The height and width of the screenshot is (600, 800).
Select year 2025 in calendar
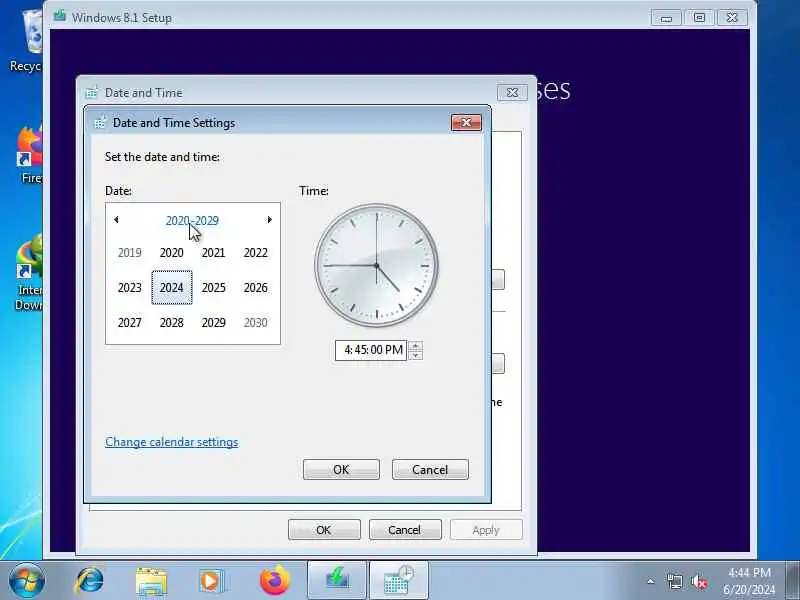[x=213, y=288]
